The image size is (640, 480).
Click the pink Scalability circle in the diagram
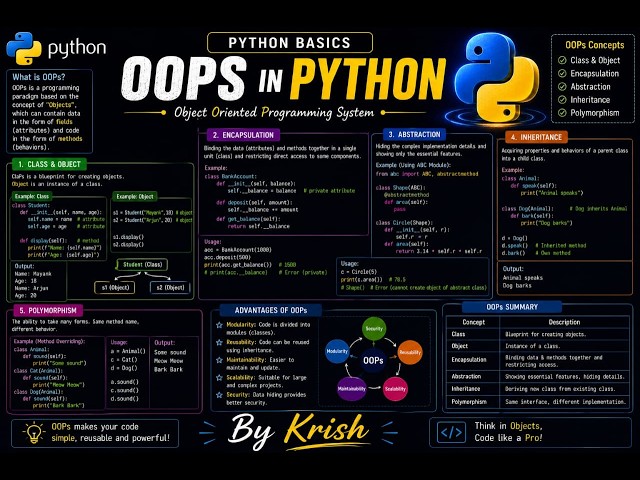click(395, 389)
